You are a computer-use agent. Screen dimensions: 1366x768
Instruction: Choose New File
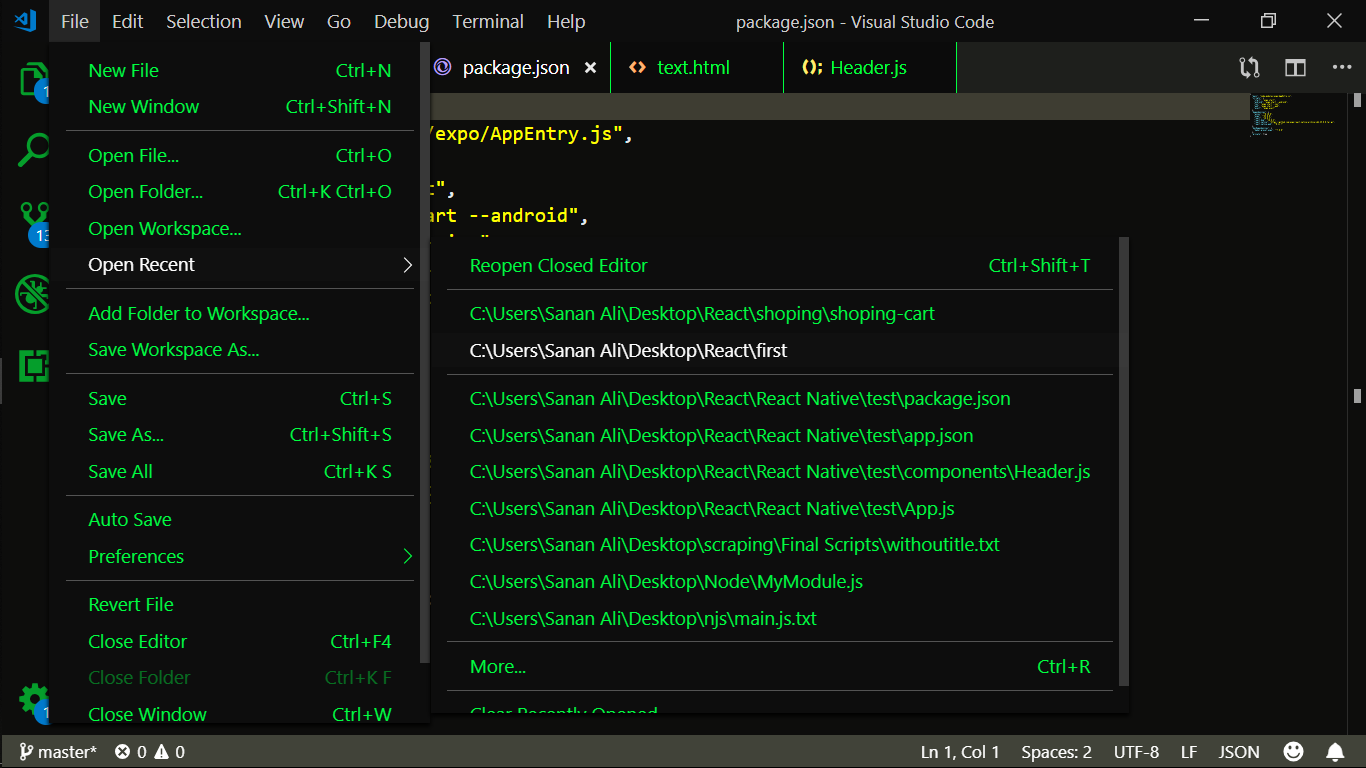(x=240, y=70)
